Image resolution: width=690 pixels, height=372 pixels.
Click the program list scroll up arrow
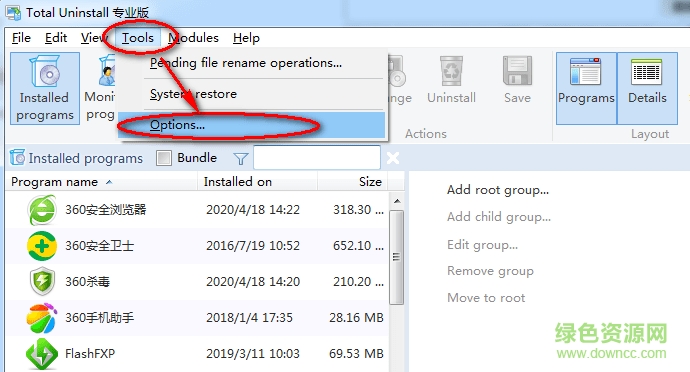(x=397, y=201)
